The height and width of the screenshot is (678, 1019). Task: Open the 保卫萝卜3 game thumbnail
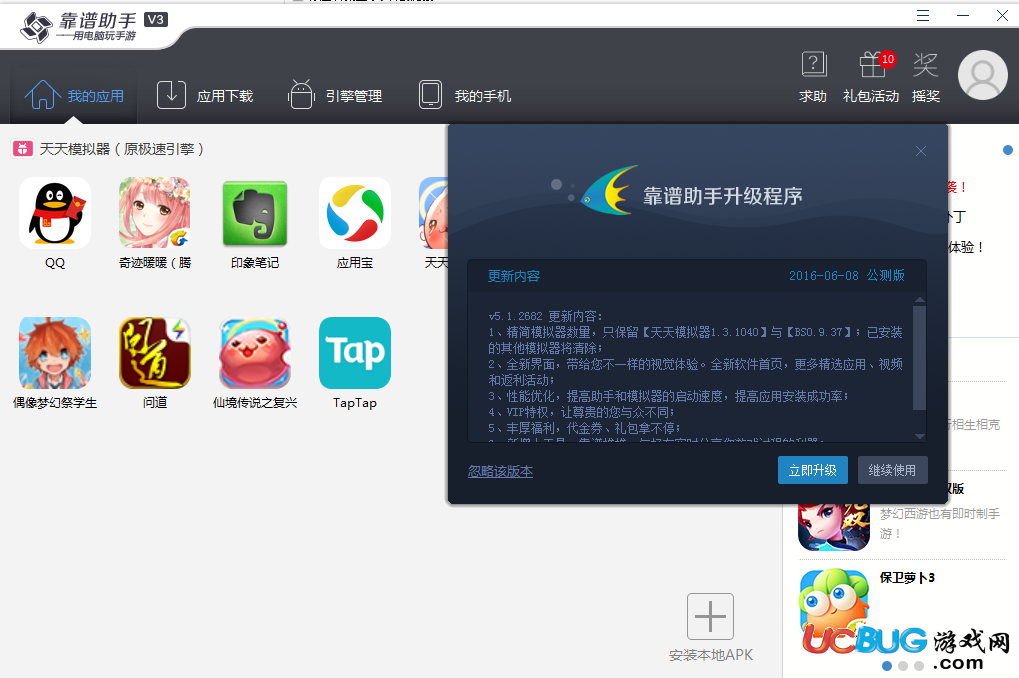(834, 603)
